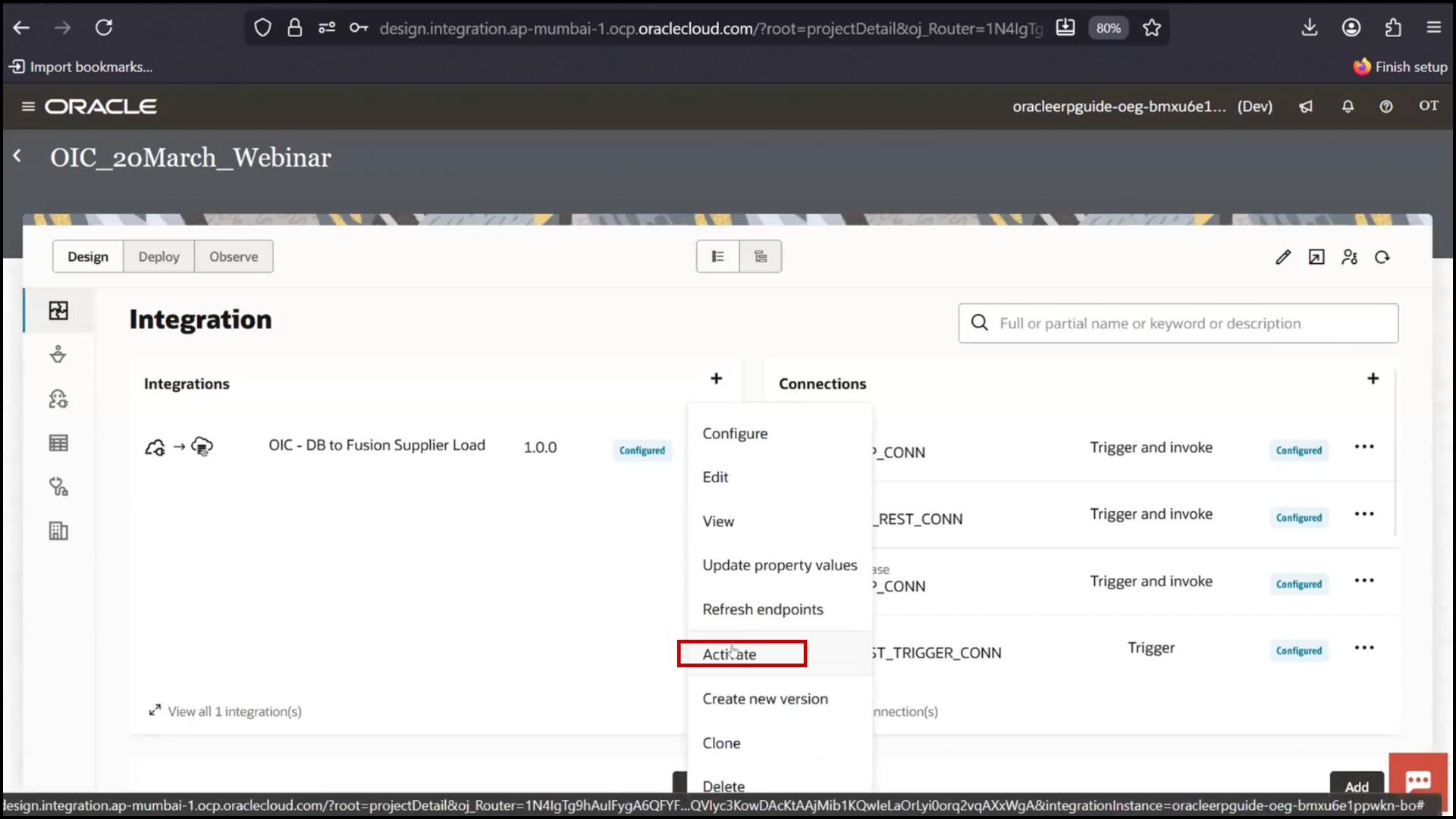Choose Update property values menu item
This screenshot has width=1456, height=819.
(780, 566)
